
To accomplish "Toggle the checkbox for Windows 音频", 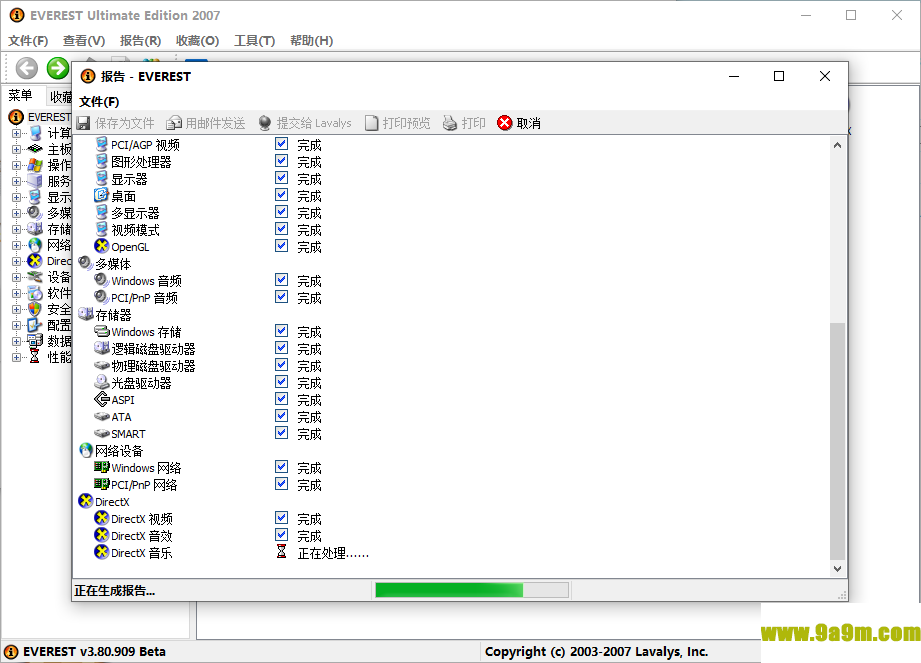I will coord(281,280).
